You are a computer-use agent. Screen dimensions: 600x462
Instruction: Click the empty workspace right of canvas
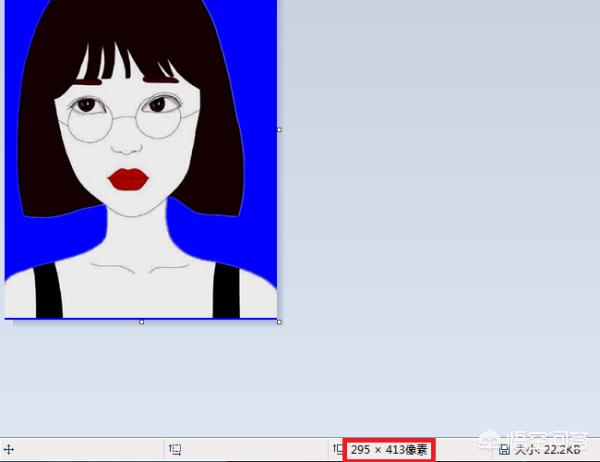440,200
